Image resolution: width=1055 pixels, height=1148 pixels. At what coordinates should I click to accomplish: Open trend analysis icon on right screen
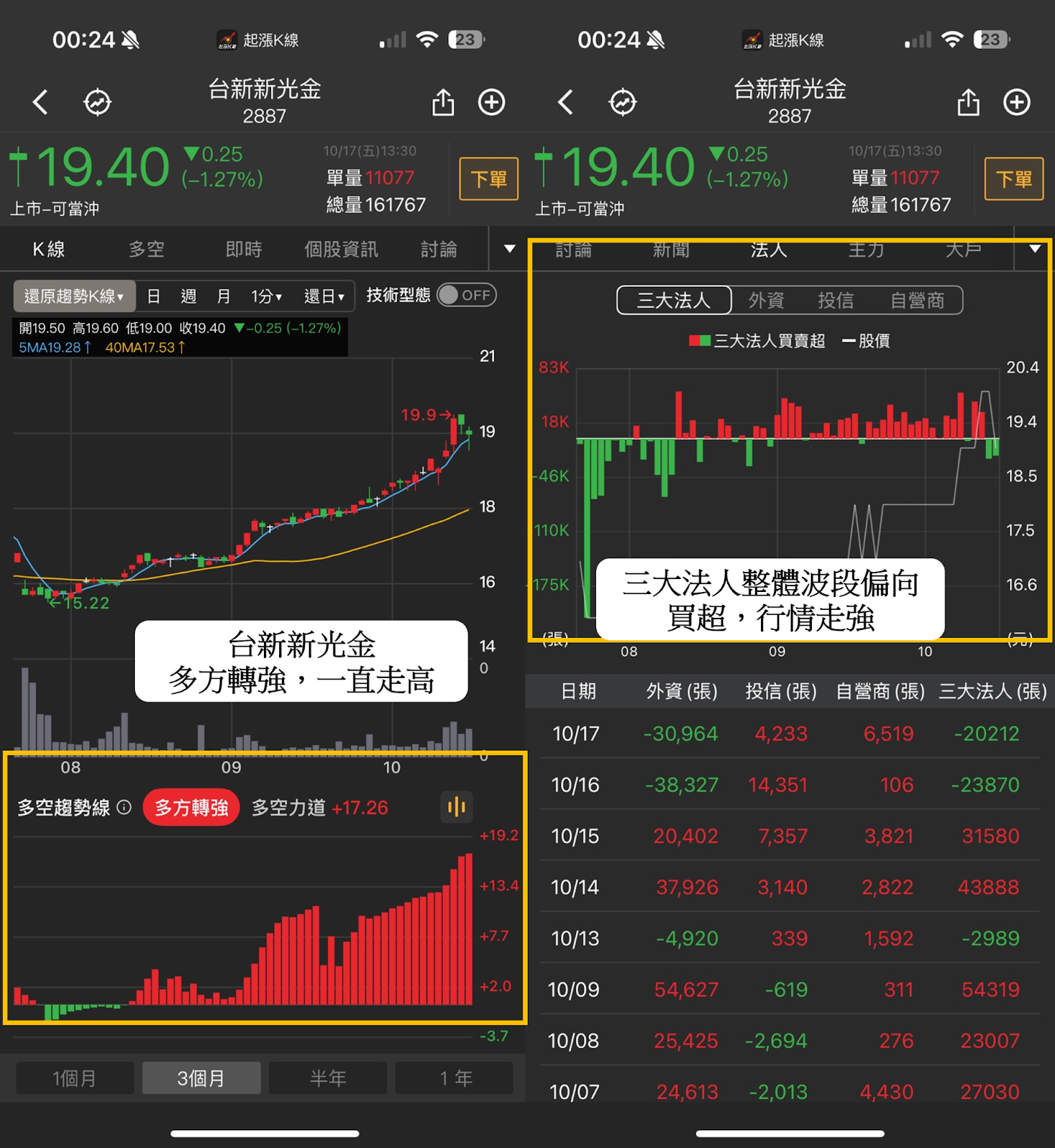[623, 103]
